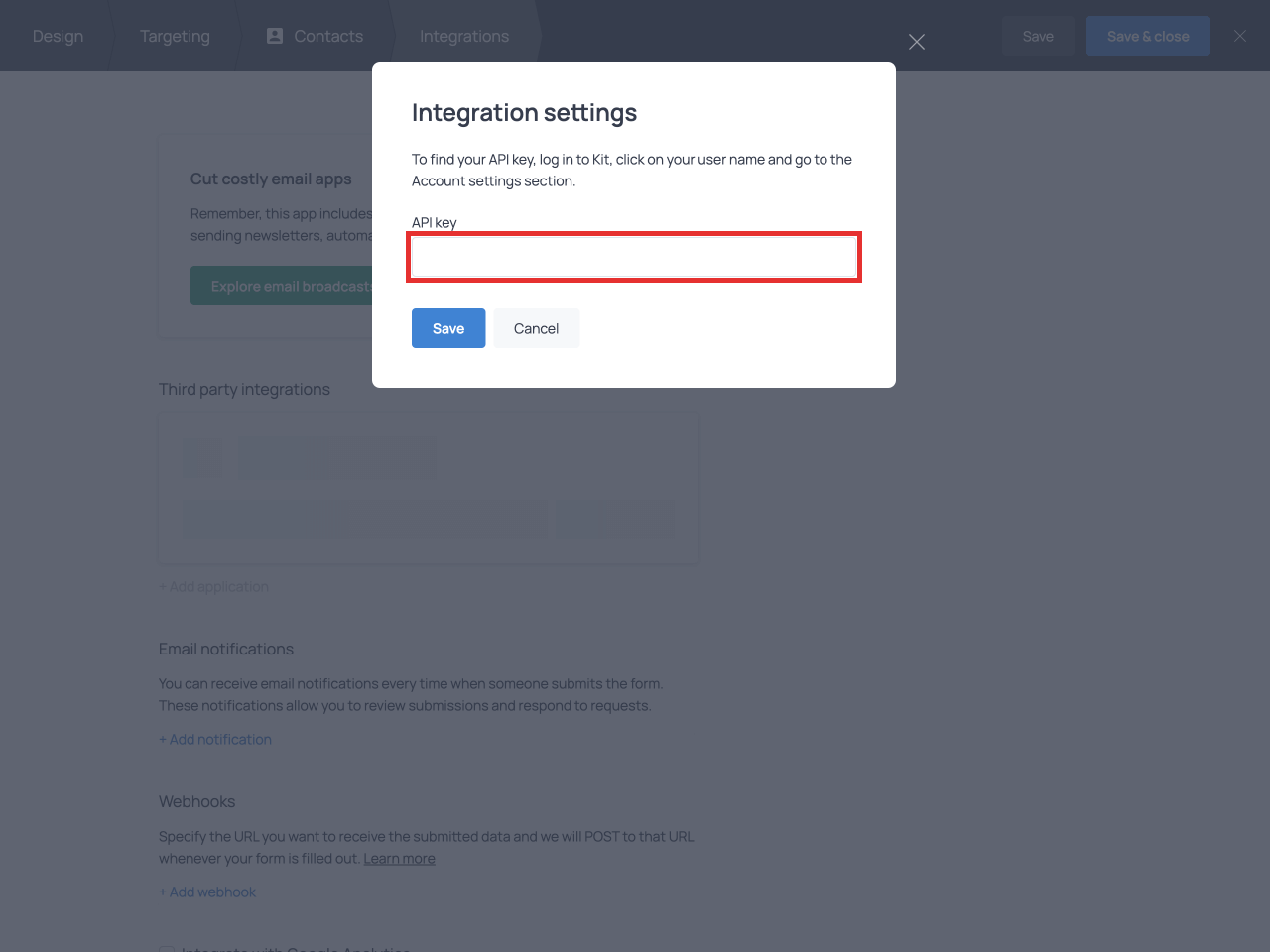The height and width of the screenshot is (952, 1270).
Task: Toggle Integrate with Google Analytics checkbox
Action: coord(167,949)
